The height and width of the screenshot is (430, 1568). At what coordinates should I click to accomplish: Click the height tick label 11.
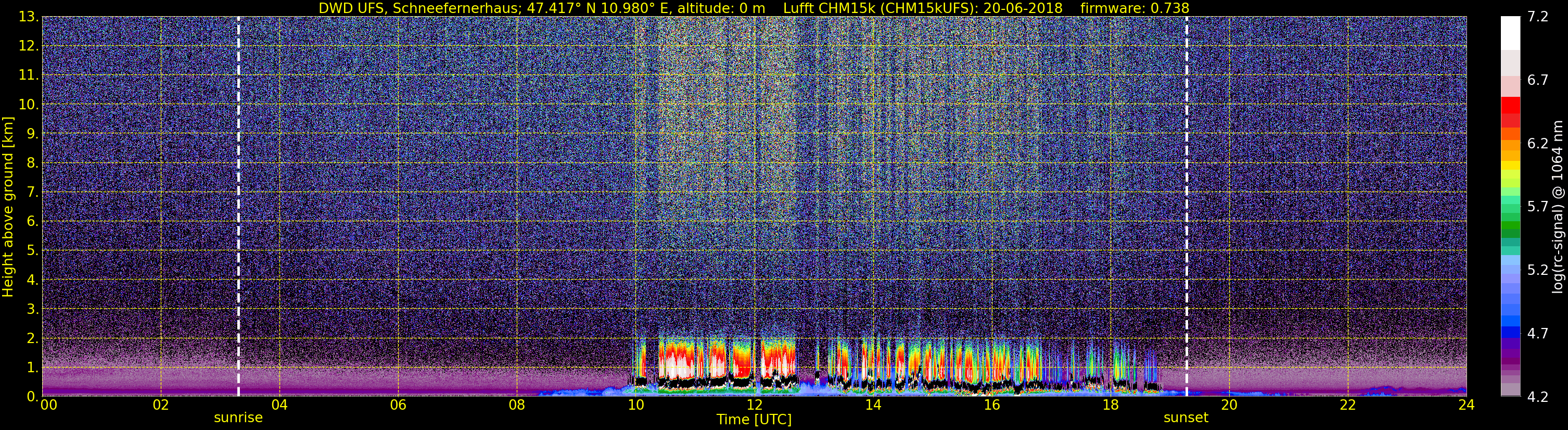point(29,75)
